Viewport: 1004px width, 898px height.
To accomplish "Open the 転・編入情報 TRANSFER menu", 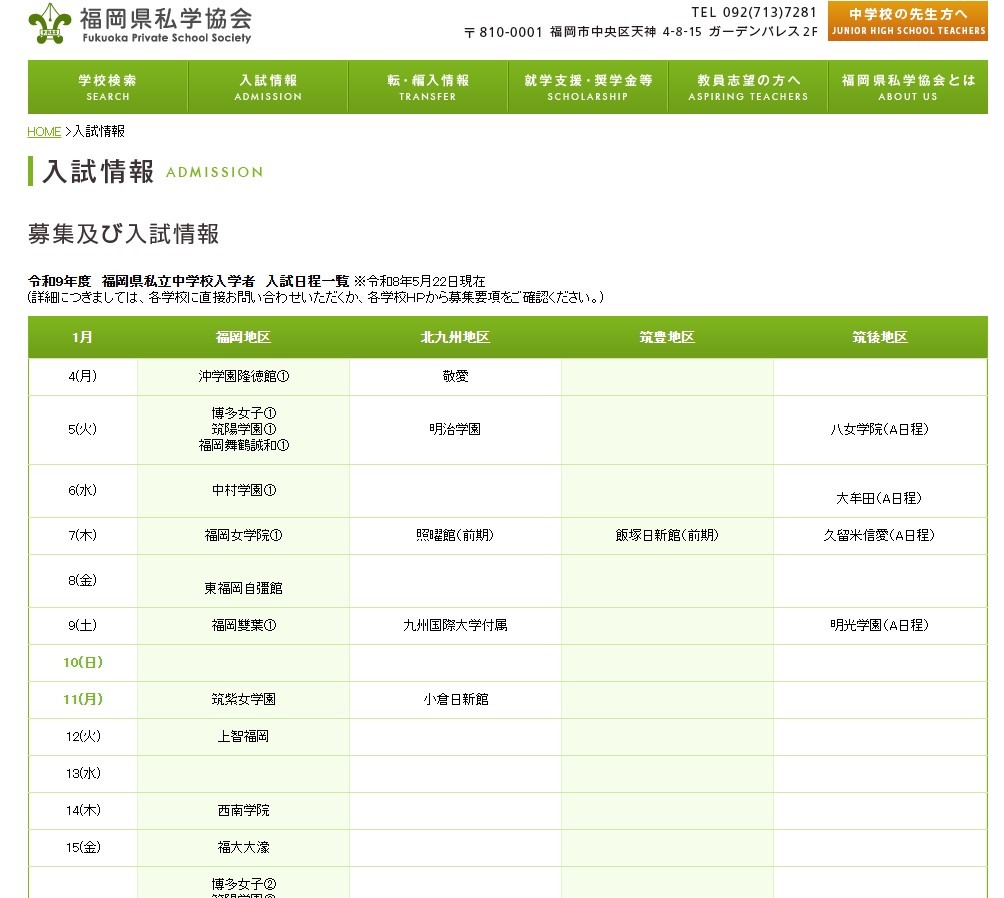I will tap(428, 87).
